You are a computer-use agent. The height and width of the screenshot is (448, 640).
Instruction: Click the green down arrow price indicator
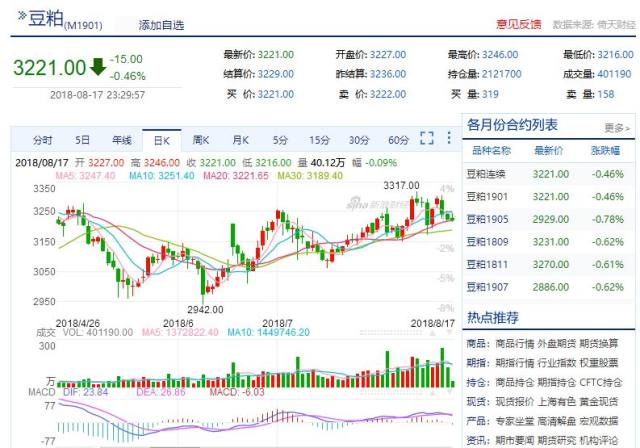pyautogui.click(x=96, y=67)
